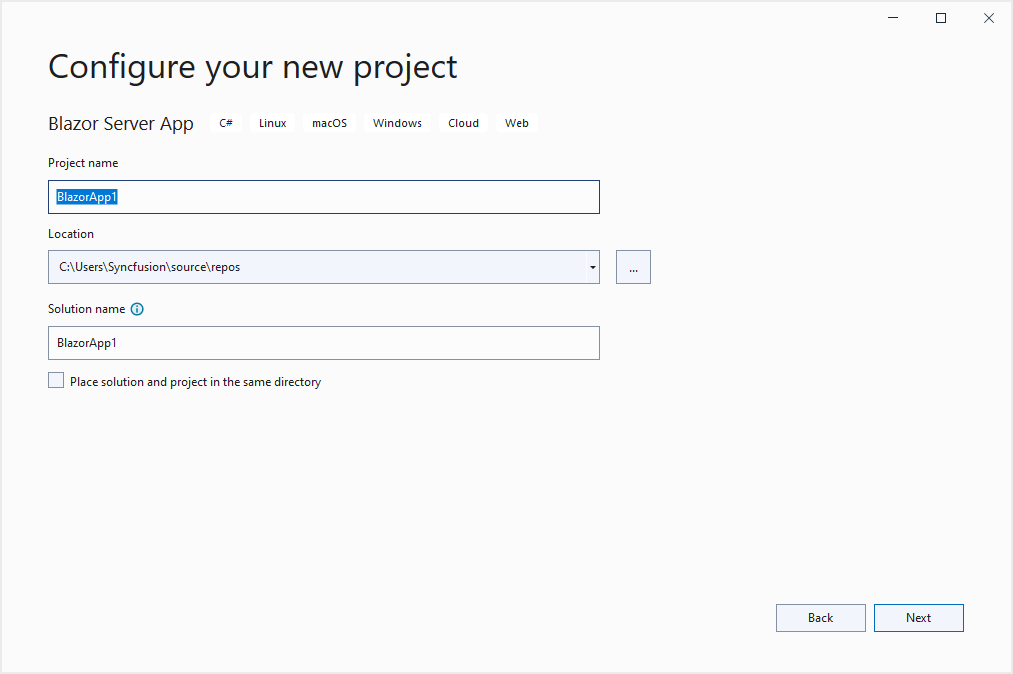Image resolution: width=1013 pixels, height=674 pixels.
Task: Click the browse (...) button for Location
Action: (x=633, y=267)
